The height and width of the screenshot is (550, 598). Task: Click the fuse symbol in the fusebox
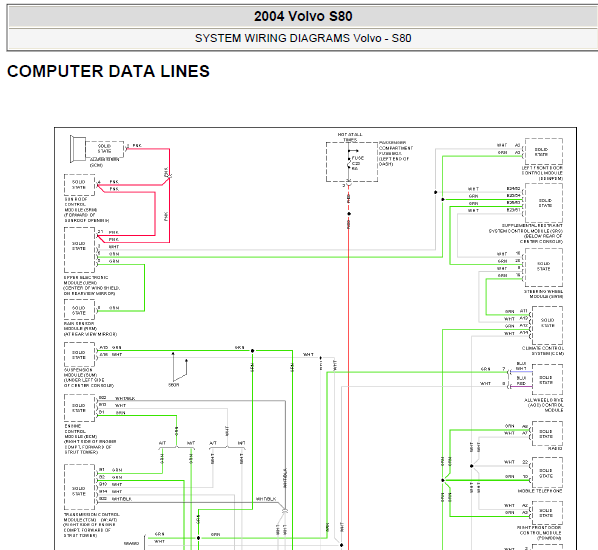point(349,163)
